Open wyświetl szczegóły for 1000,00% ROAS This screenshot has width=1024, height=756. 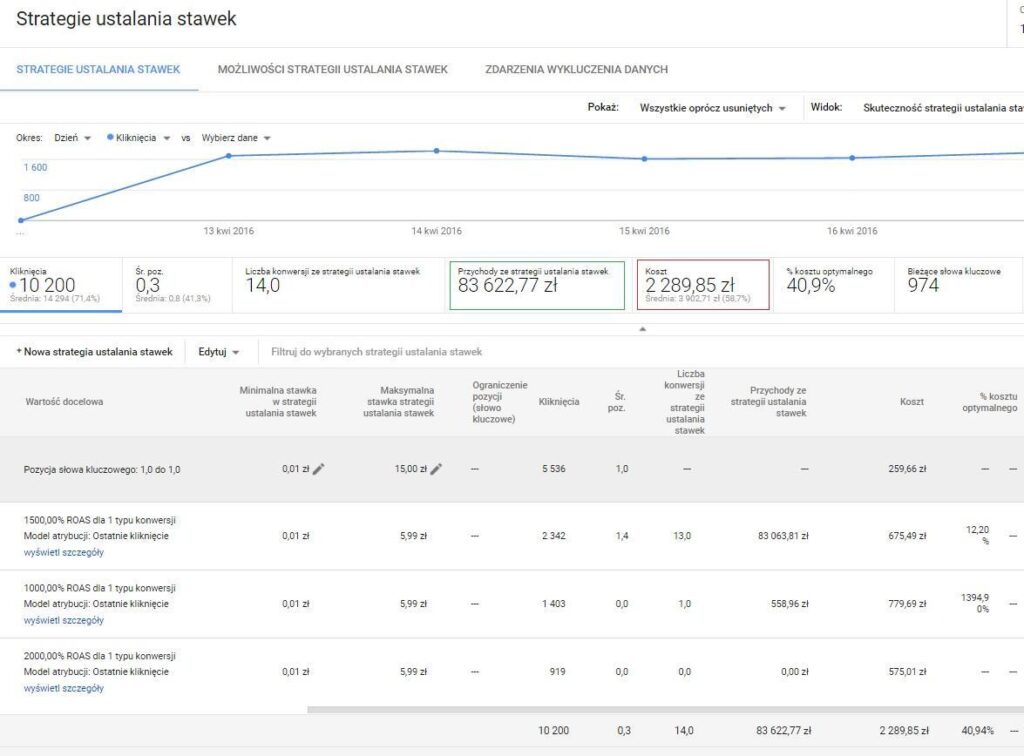pos(64,620)
